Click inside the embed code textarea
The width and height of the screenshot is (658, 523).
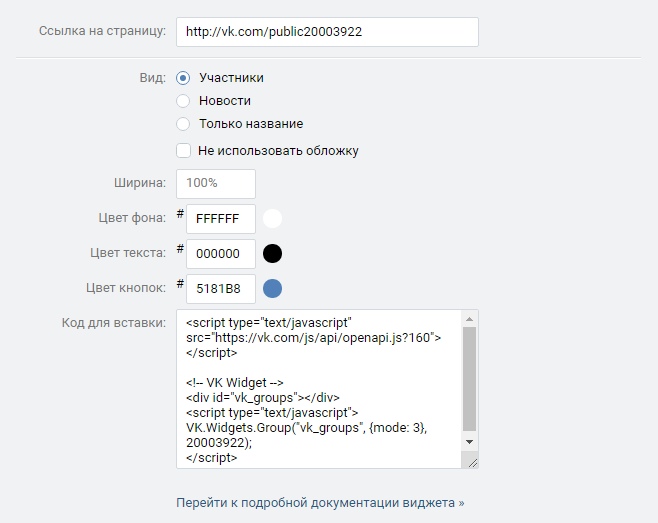[319, 389]
